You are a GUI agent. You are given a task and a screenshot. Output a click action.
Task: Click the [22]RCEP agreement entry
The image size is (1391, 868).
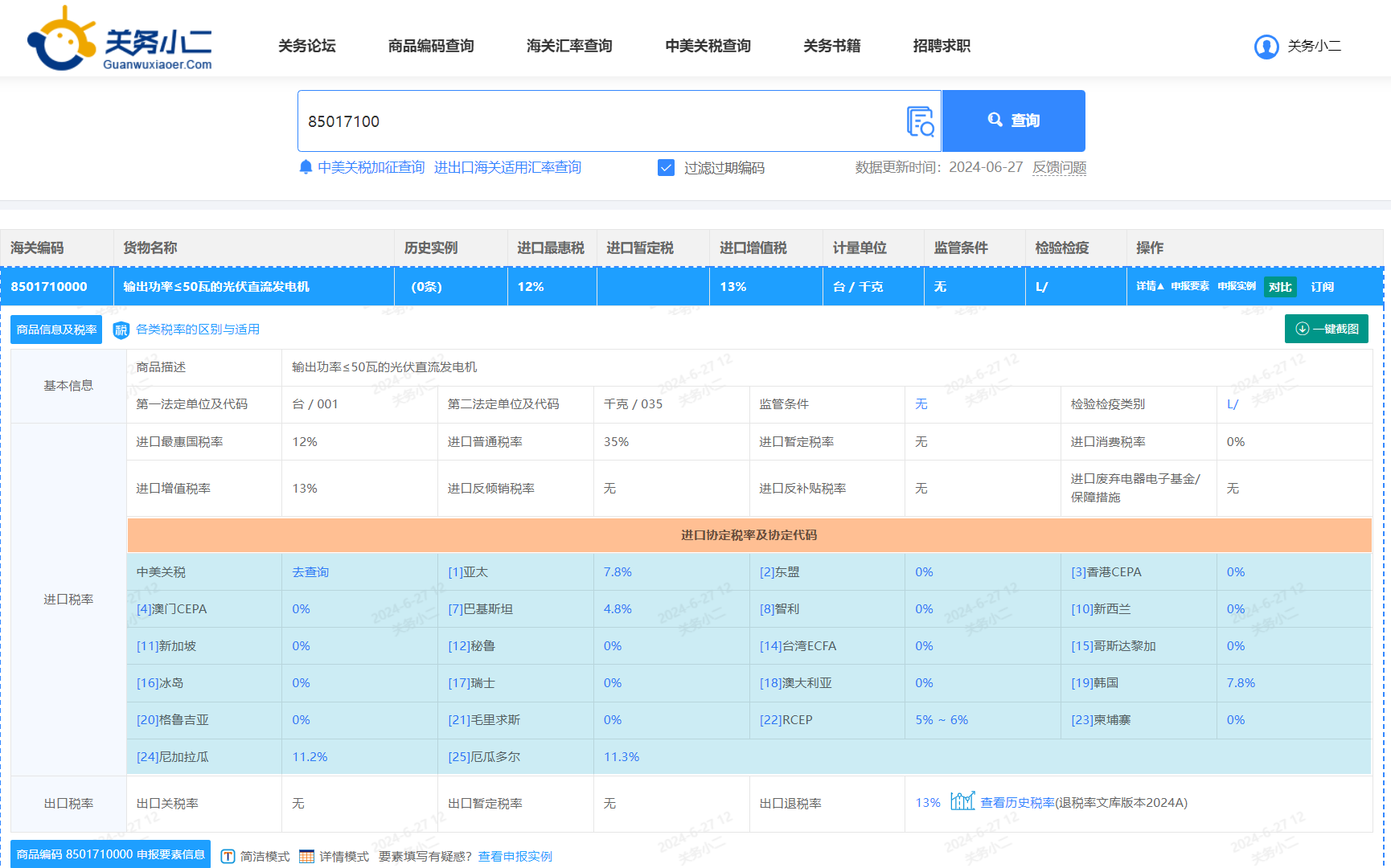coord(786,720)
